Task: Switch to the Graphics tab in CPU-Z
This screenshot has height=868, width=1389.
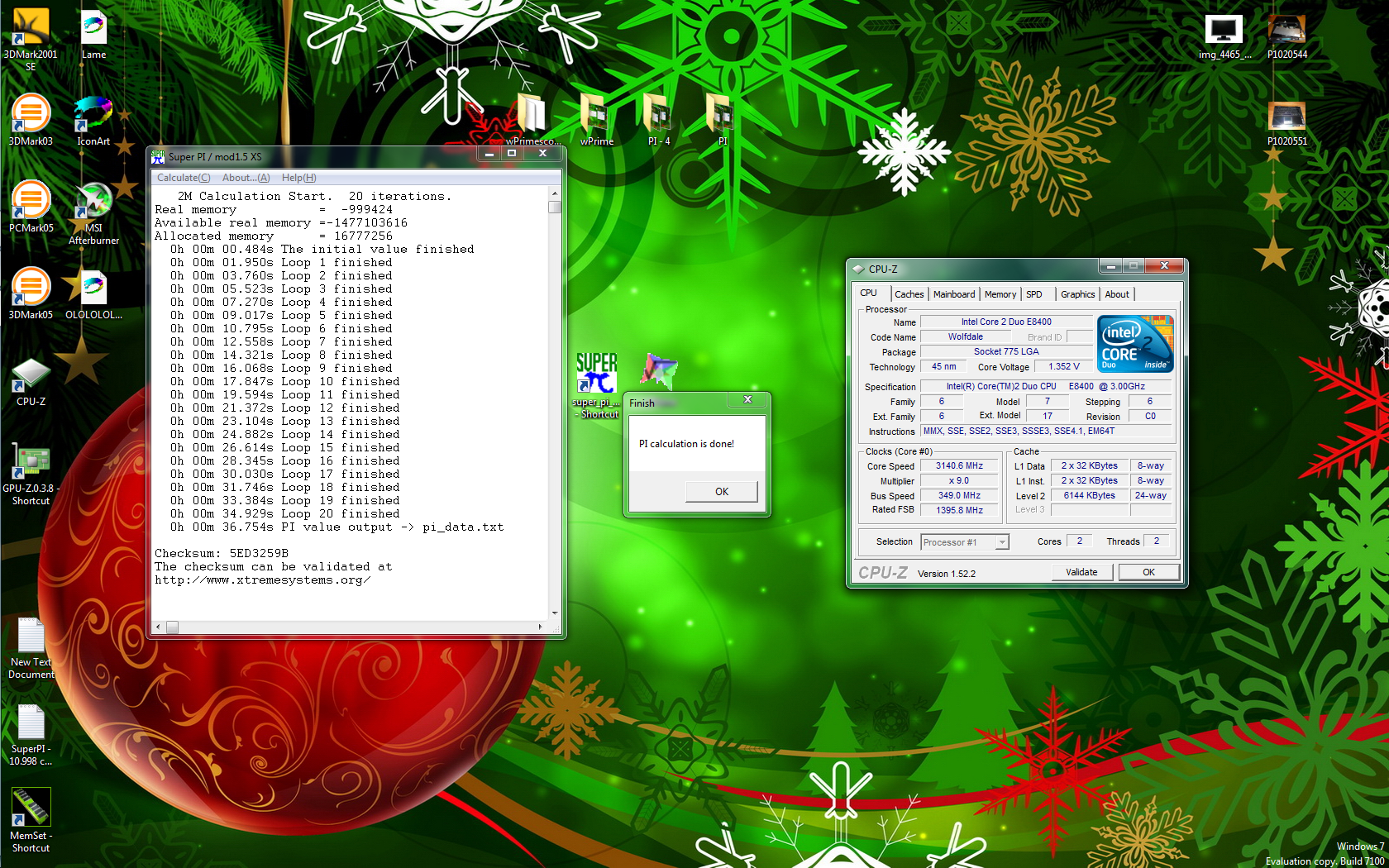Action: tap(1077, 294)
